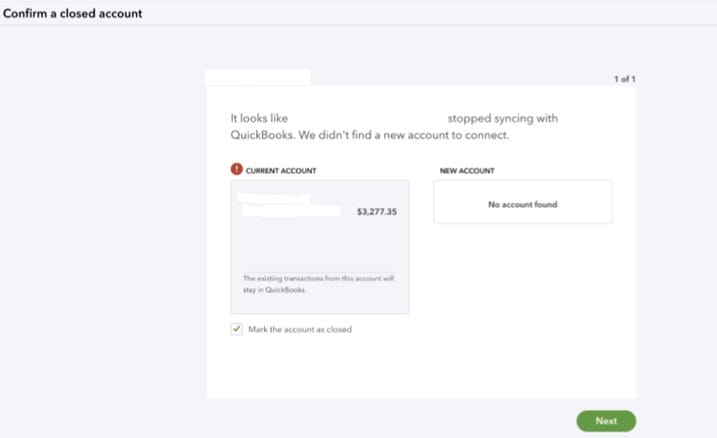The height and width of the screenshot is (438, 717).
Task: Click the redacted account name in current account card
Action: [x=289, y=205]
